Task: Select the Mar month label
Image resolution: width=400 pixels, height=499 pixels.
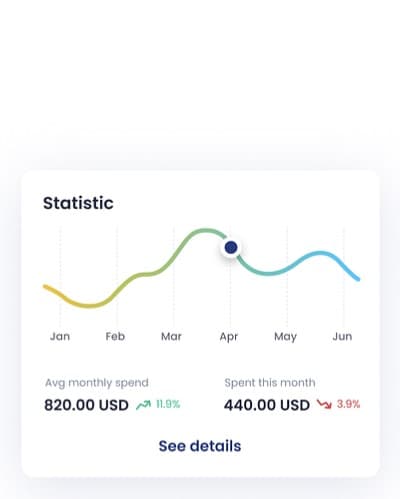Action: point(171,336)
